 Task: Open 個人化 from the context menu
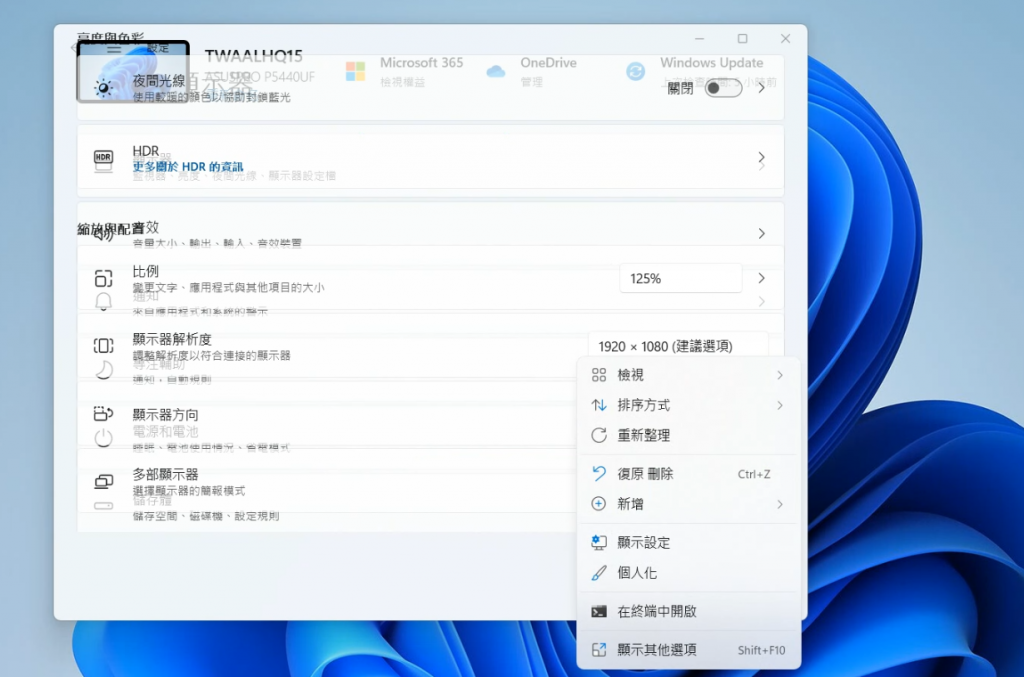click(x=688, y=573)
